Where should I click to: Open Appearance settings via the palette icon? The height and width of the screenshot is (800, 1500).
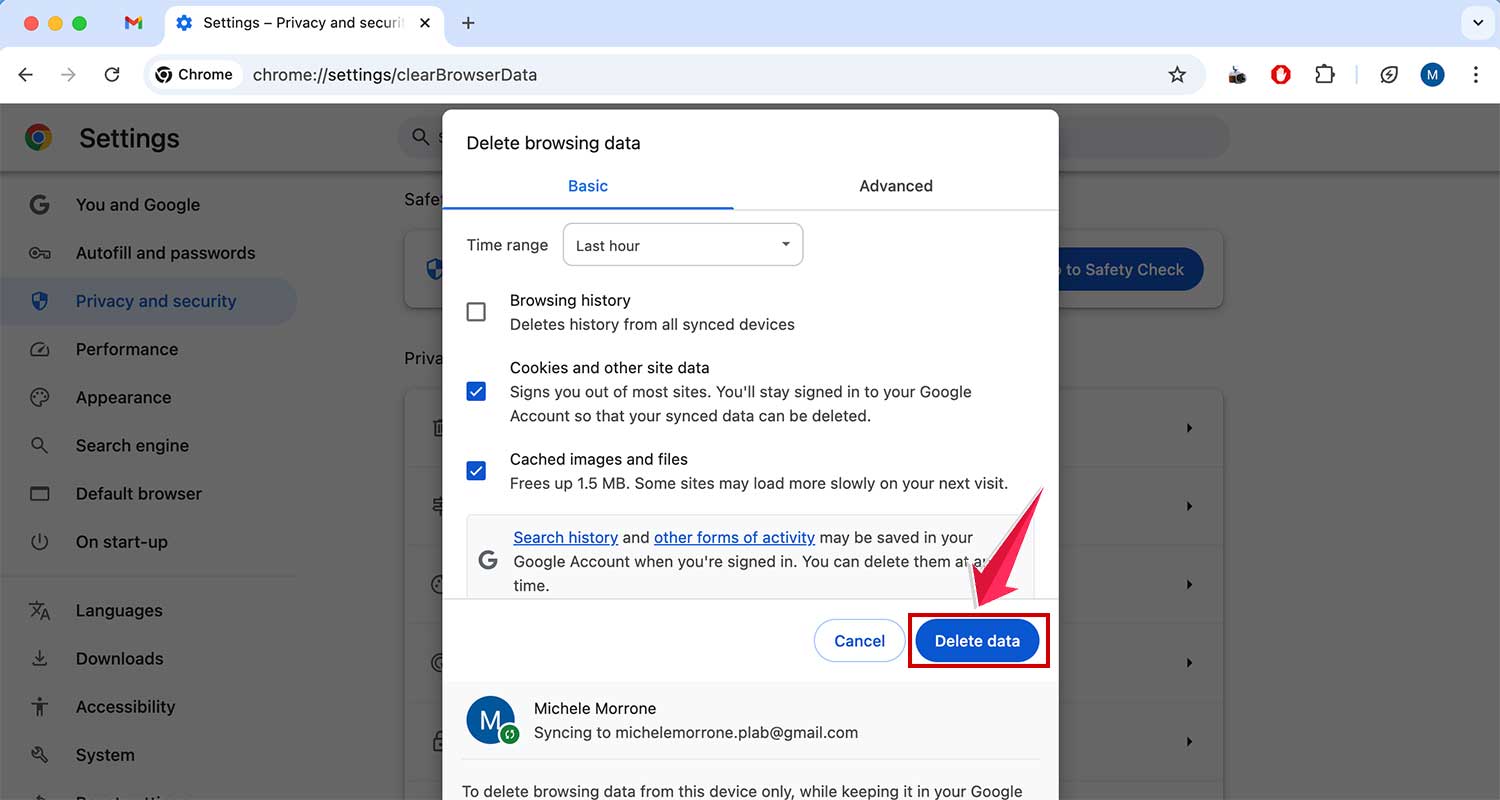(x=40, y=397)
